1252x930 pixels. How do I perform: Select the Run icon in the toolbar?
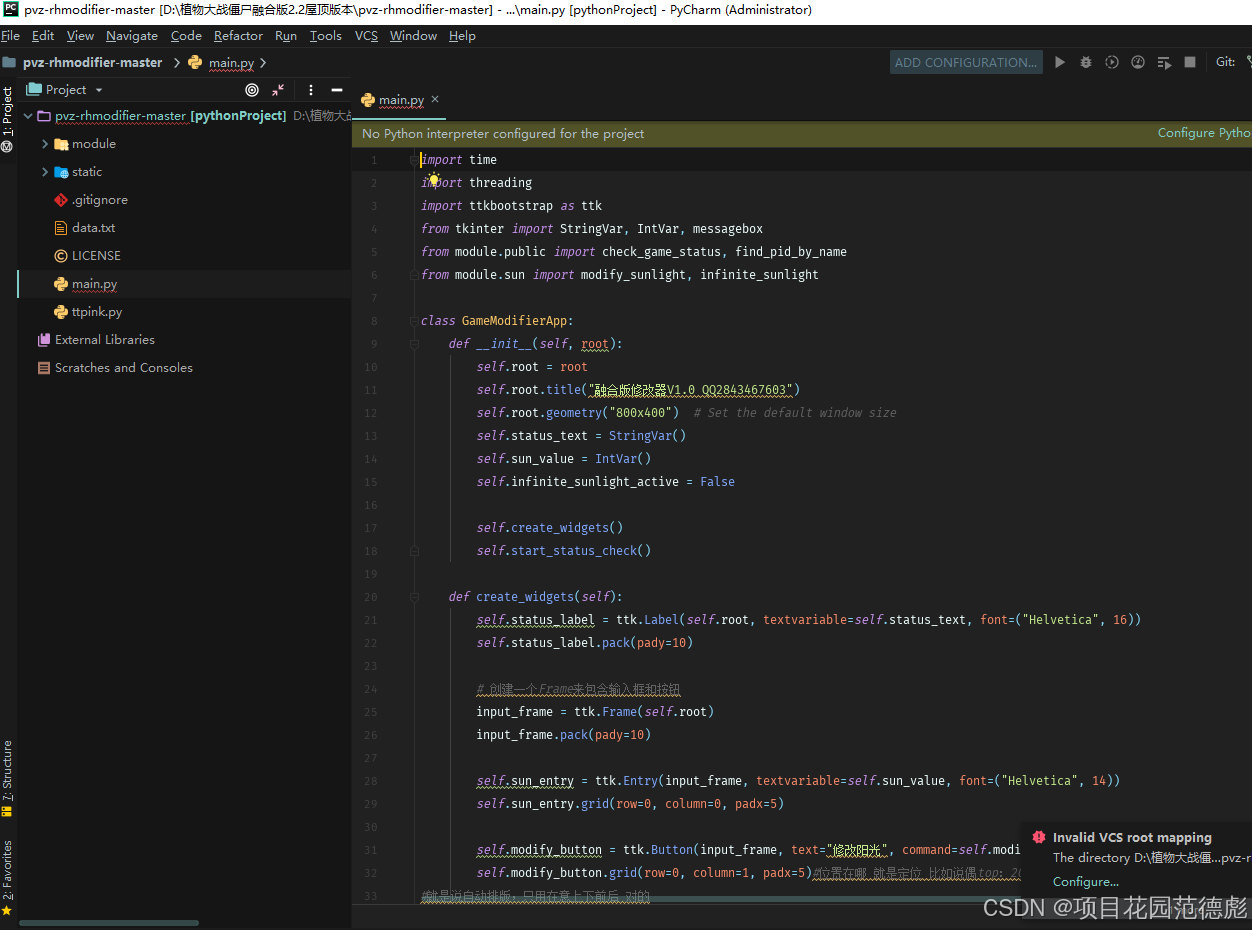(x=1059, y=61)
